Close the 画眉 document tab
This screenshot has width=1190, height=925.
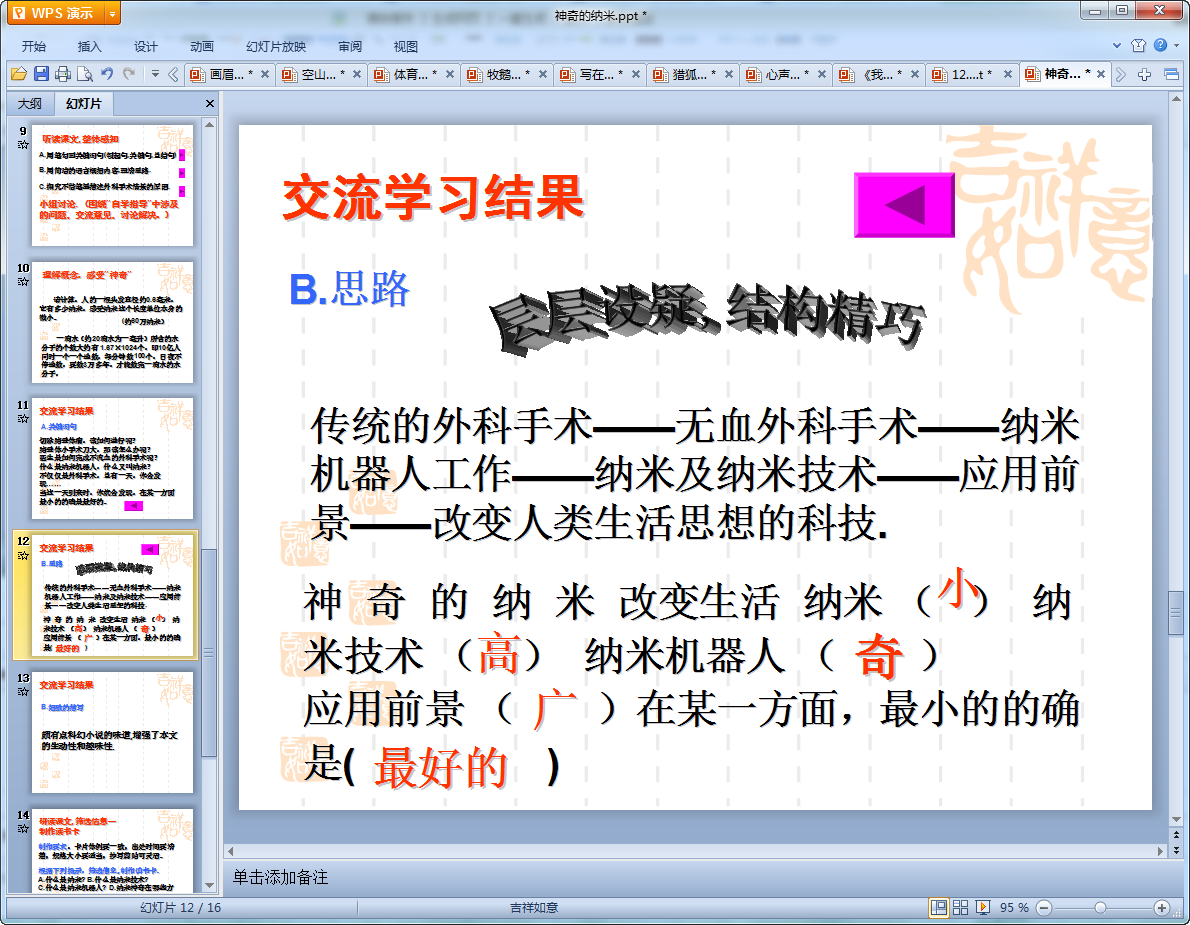pos(265,74)
